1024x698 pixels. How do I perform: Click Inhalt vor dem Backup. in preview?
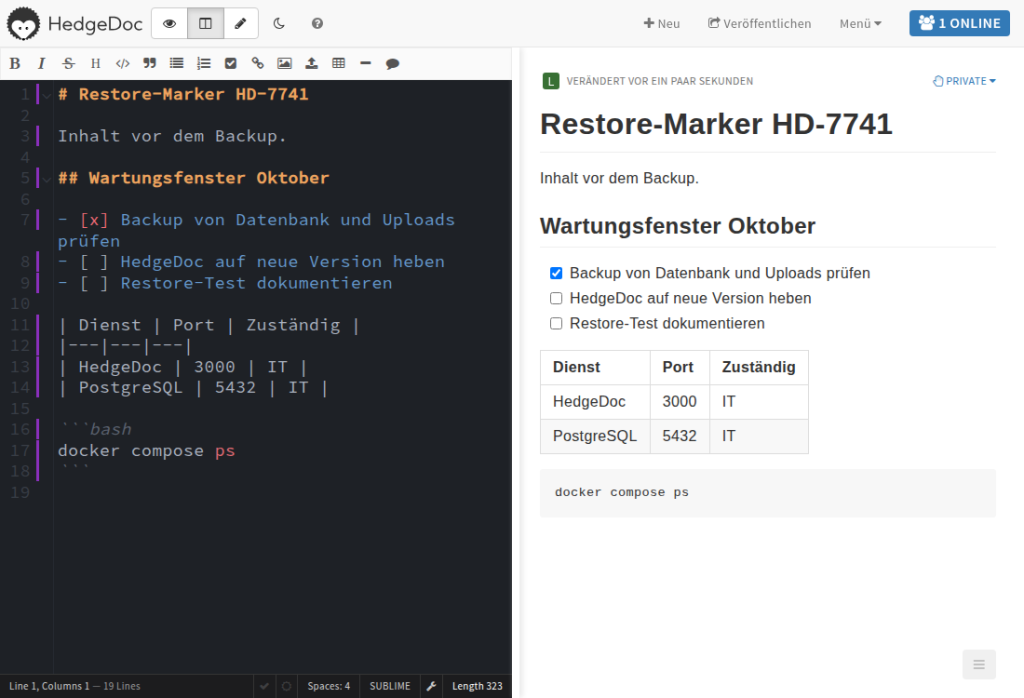pyautogui.click(x=619, y=178)
